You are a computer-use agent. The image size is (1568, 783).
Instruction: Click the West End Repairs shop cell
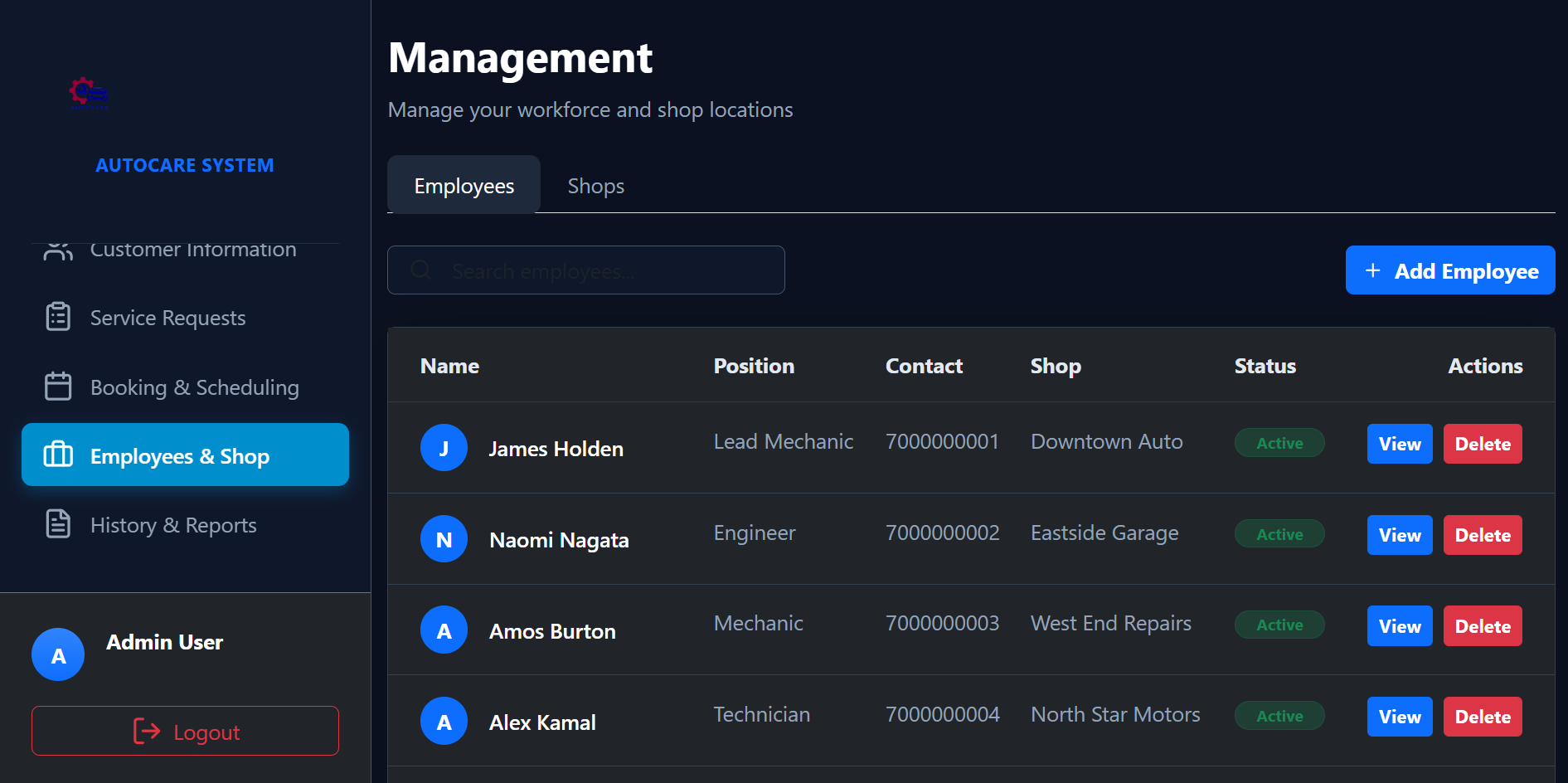click(x=1111, y=623)
